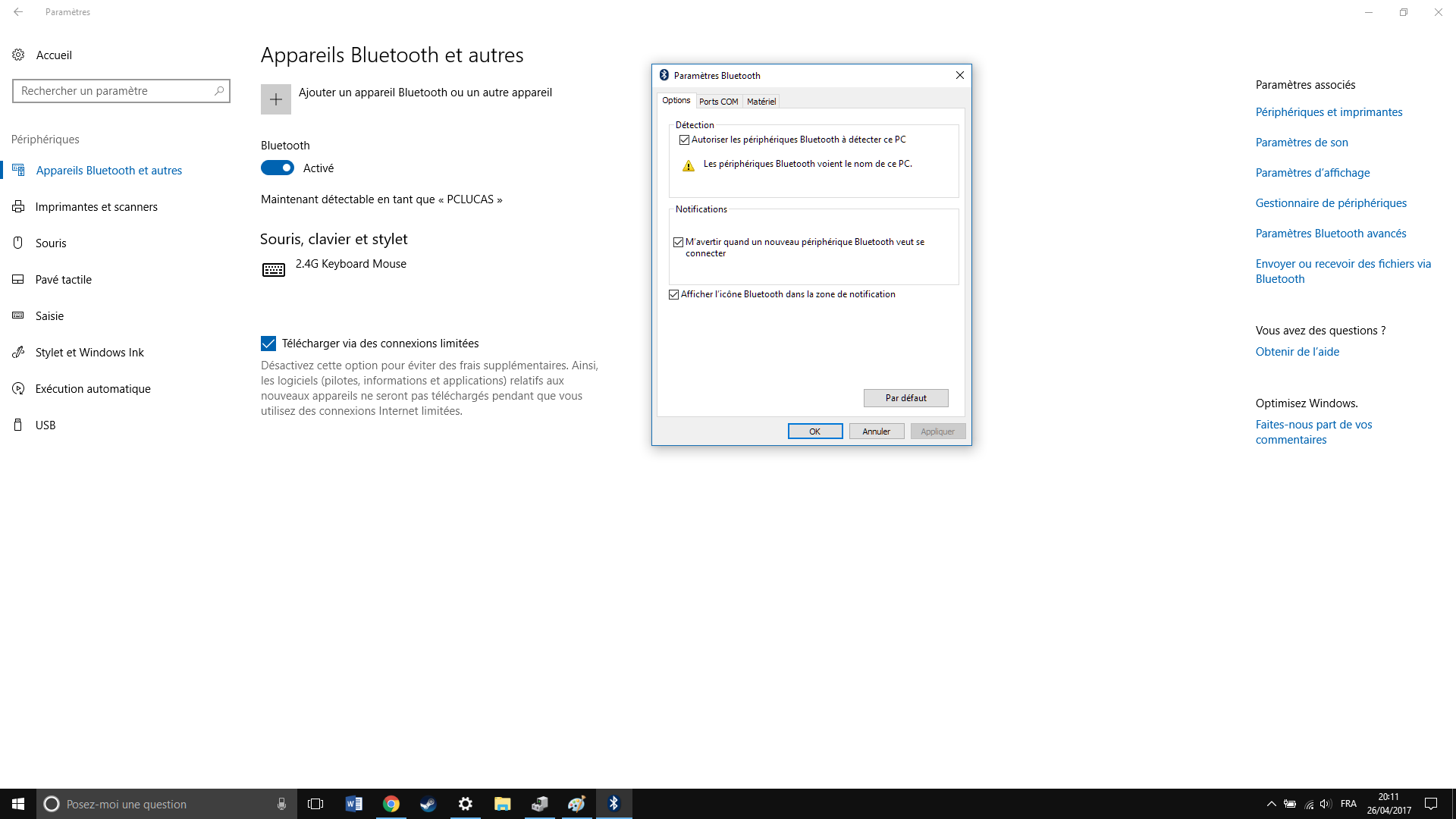
Task: Open Bluetooth icon in the taskbar
Action: pyautogui.click(x=614, y=804)
